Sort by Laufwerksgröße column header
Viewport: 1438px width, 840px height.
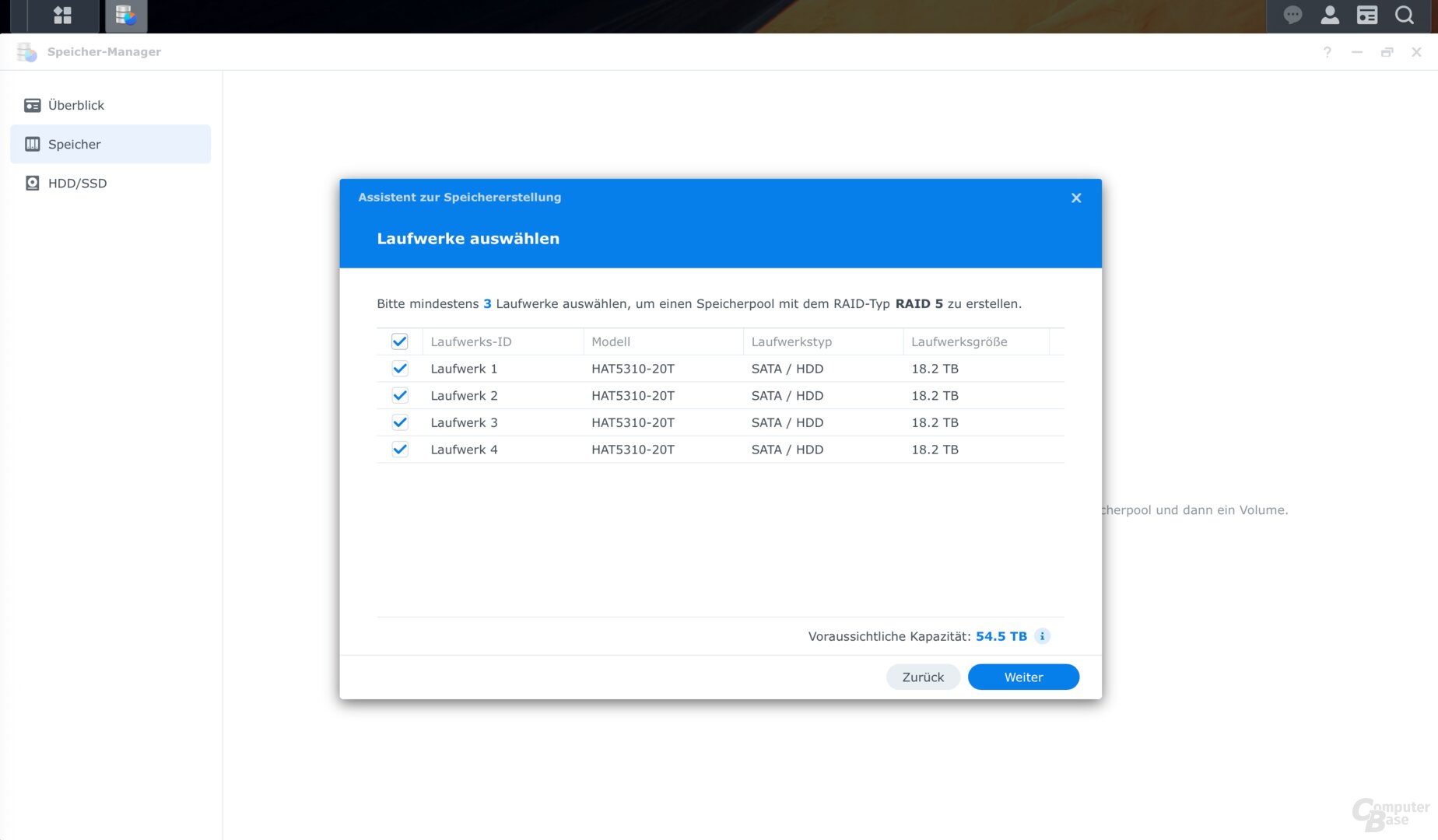[976, 341]
